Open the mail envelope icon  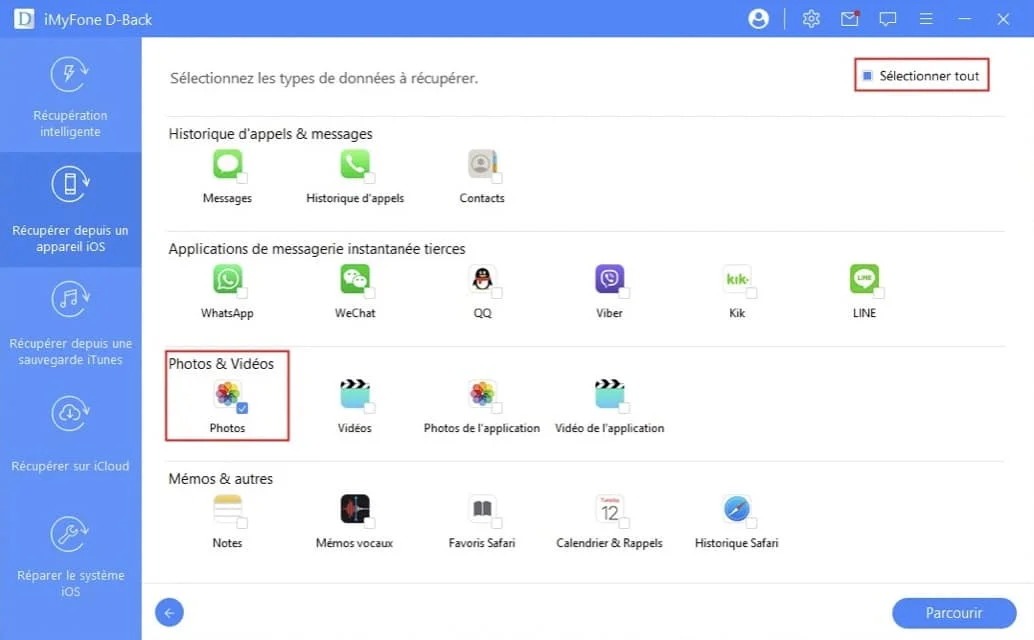(x=850, y=18)
